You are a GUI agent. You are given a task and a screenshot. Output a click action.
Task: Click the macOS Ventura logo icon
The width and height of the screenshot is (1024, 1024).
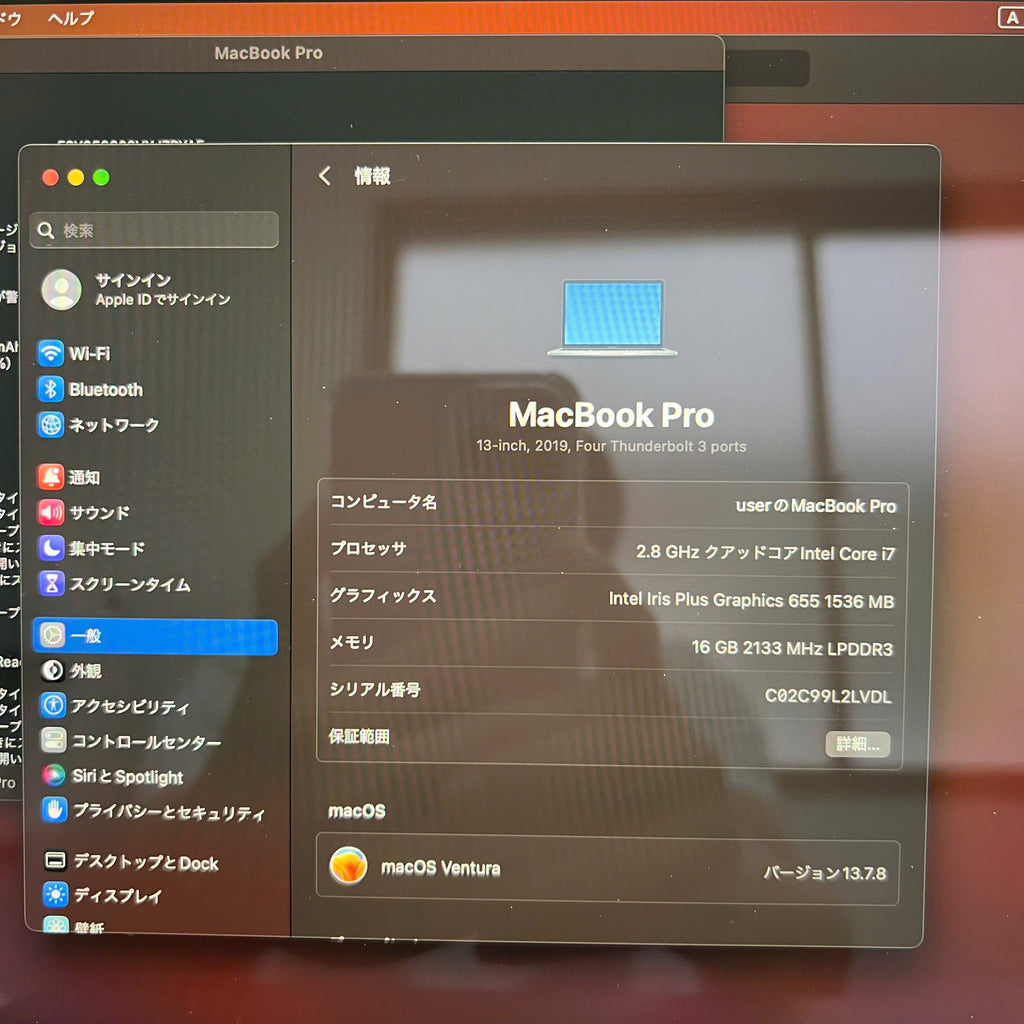coord(348,866)
